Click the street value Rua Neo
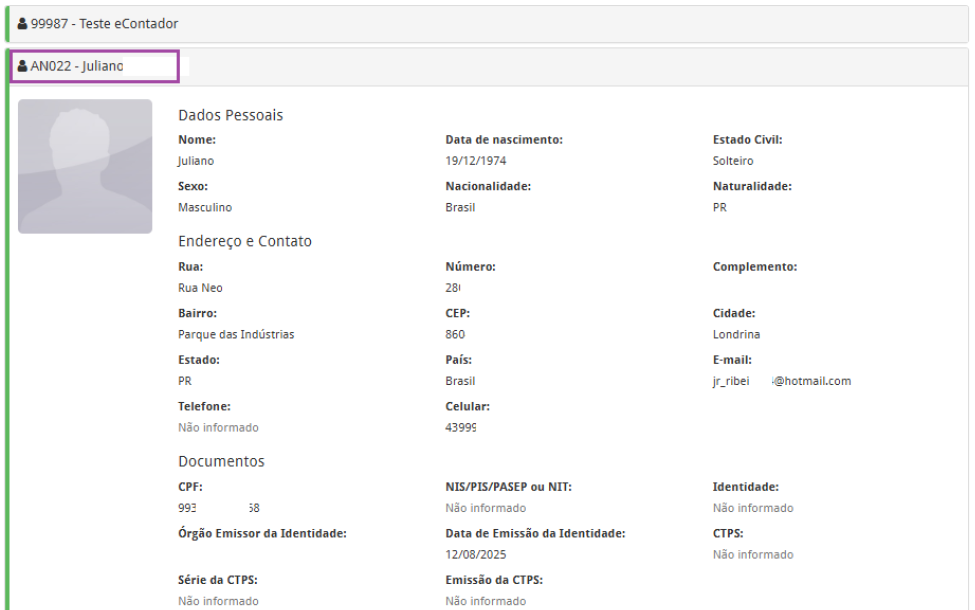The image size is (975, 610). click(x=200, y=288)
